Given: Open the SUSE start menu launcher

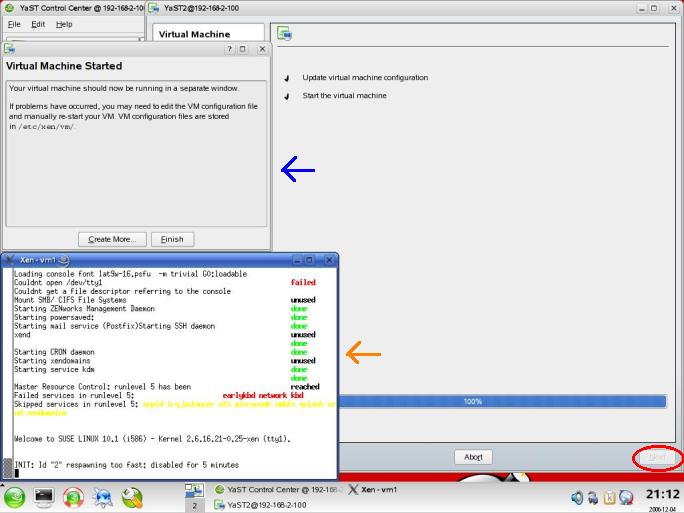Looking at the screenshot, I should [x=14, y=497].
